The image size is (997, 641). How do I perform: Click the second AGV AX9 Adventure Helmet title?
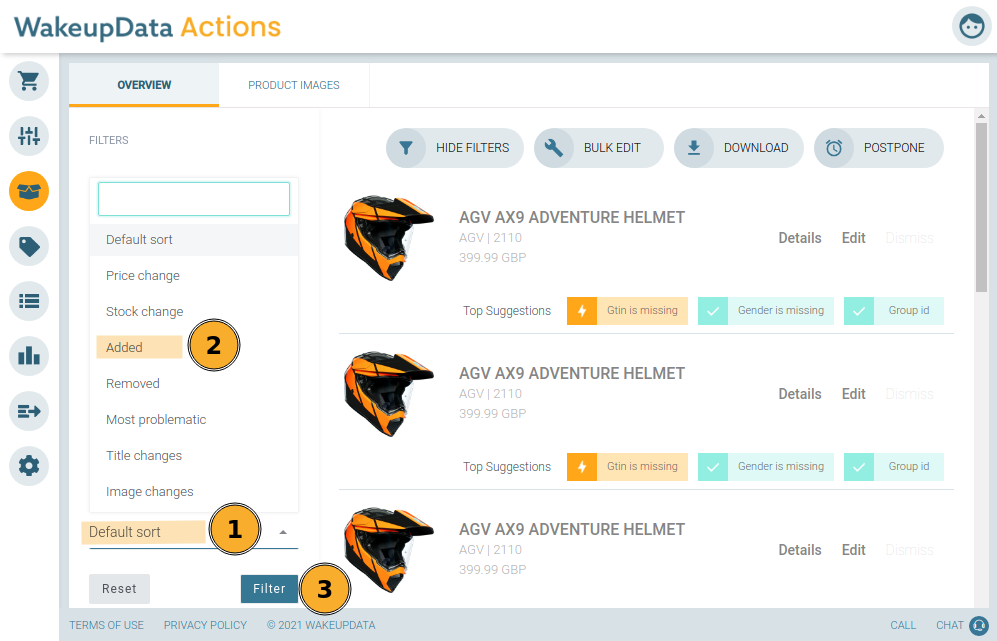[572, 373]
